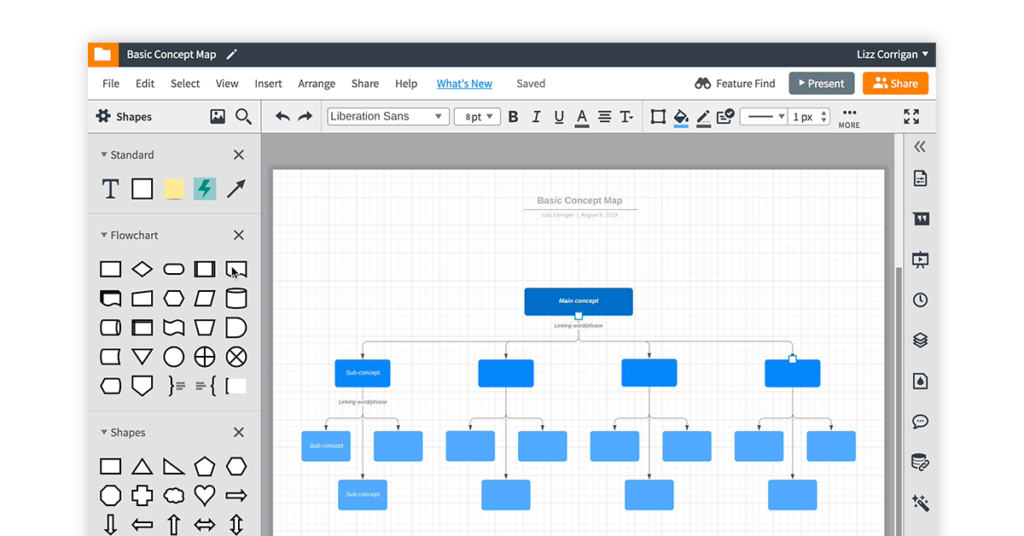Viewport: 1024px width, 536px height.
Task: Toggle underline formatting
Action: click(x=559, y=117)
